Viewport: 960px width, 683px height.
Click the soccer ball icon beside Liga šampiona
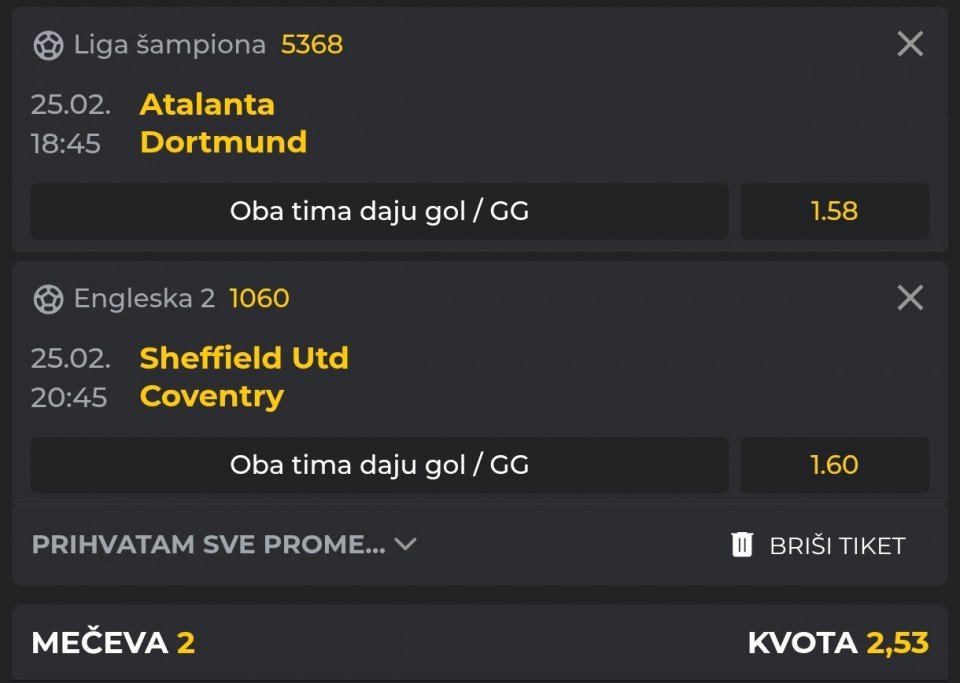[x=48, y=45]
